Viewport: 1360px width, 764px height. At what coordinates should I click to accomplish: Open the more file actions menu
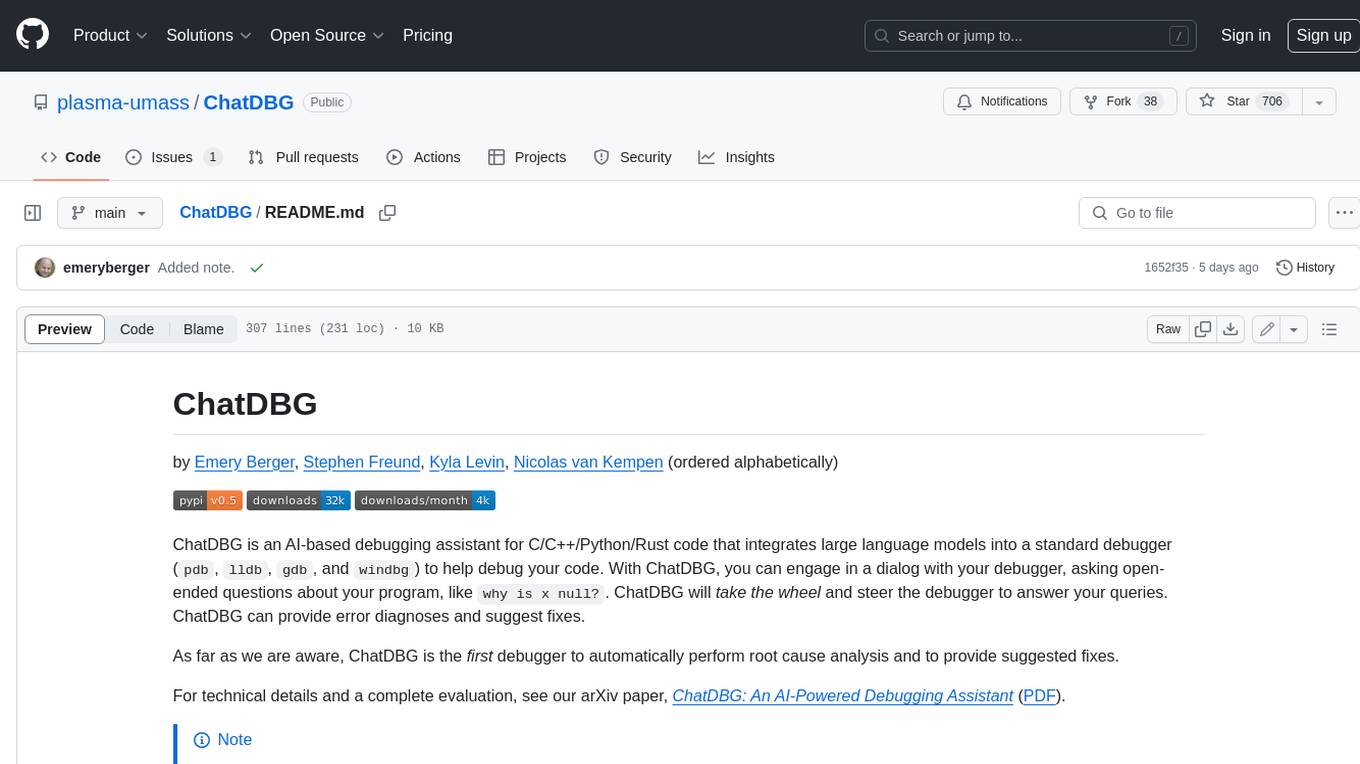(1344, 213)
